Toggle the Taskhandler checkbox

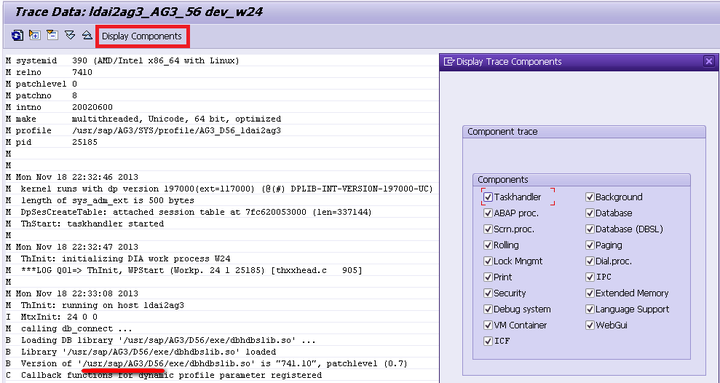tap(488, 197)
